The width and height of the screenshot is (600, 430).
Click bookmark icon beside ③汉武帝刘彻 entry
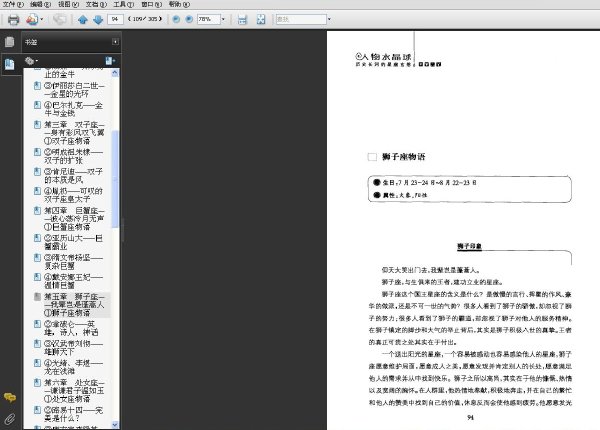pyautogui.click(x=37, y=343)
